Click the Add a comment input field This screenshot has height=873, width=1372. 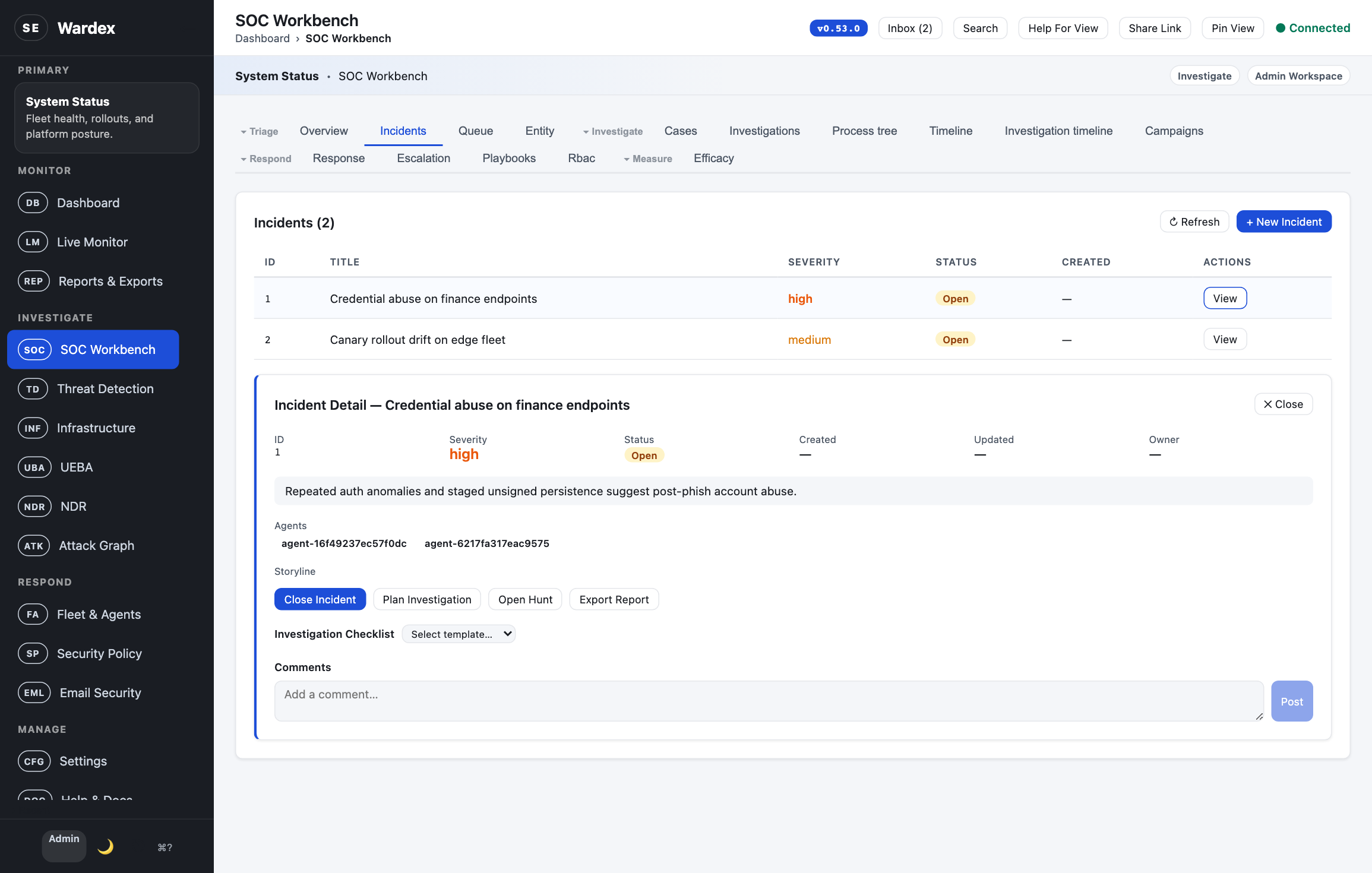[x=766, y=701]
